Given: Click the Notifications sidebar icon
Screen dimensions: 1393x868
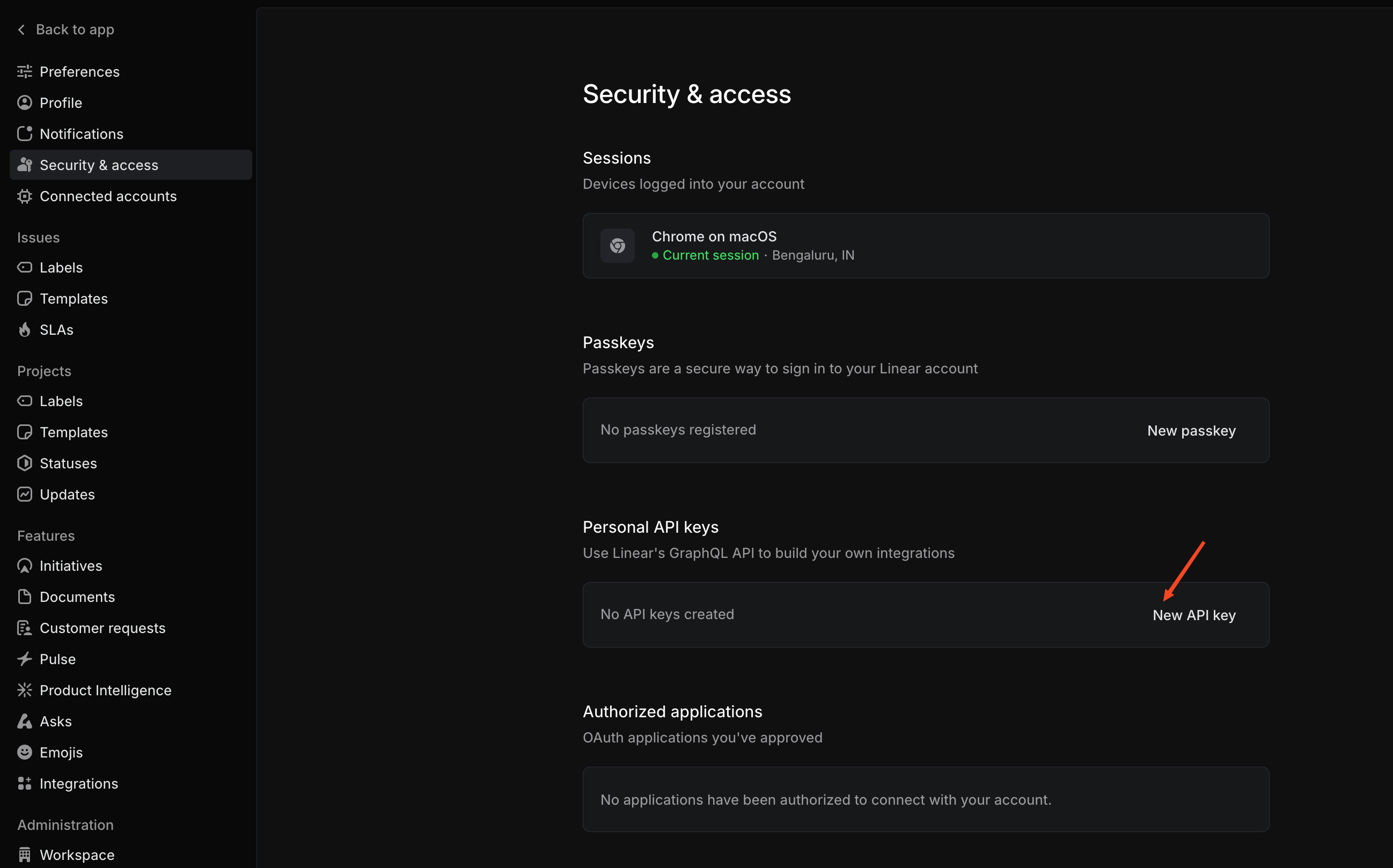Looking at the screenshot, I should tap(25, 134).
